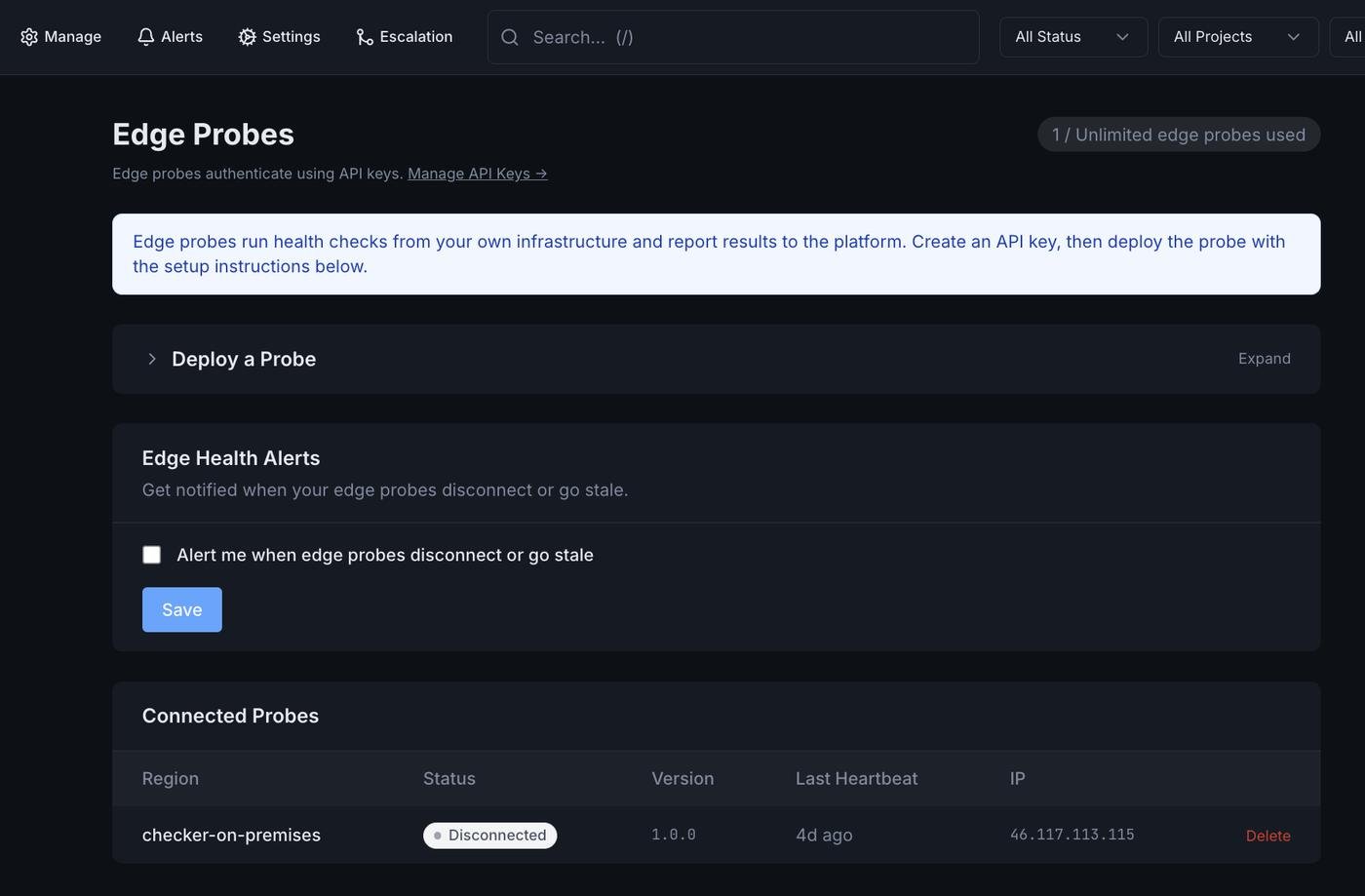
Task: Delete the checker-on-premises probe
Action: coord(1267,836)
